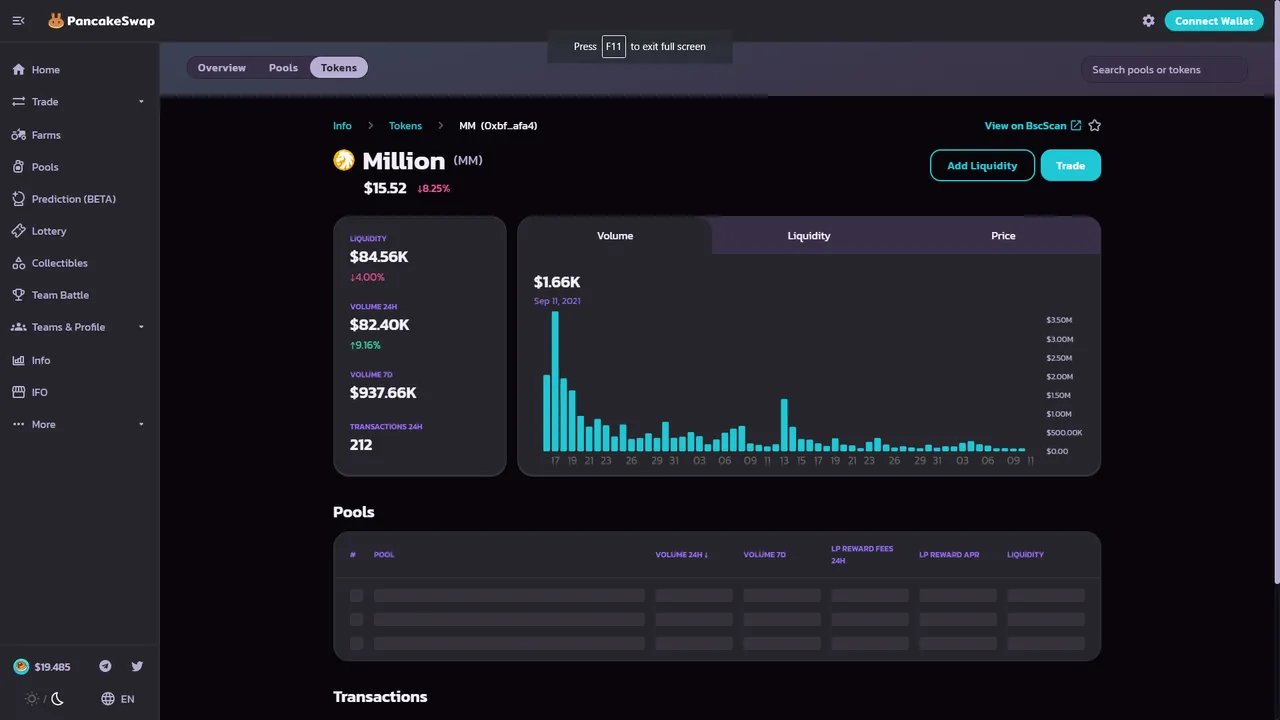Click the 212 transactions count

[361, 445]
